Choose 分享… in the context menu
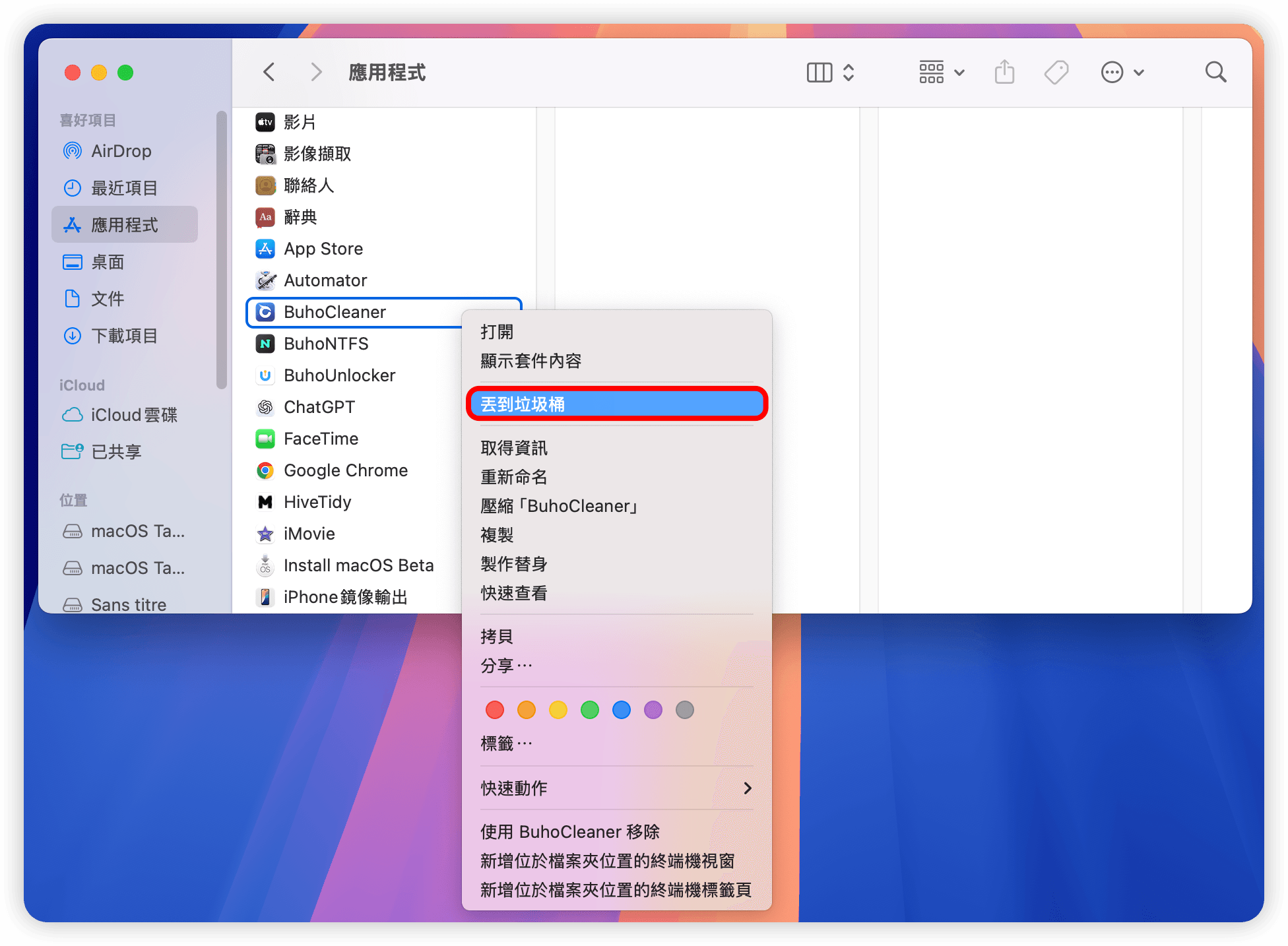The height and width of the screenshot is (946, 1288). 617,666
